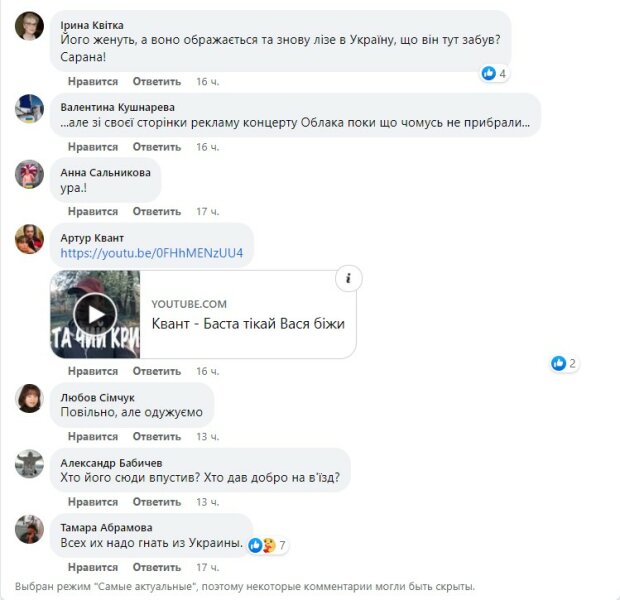This screenshot has height=600, width=620.
Task: Open Артур Квант's profile name
Action: (92, 238)
